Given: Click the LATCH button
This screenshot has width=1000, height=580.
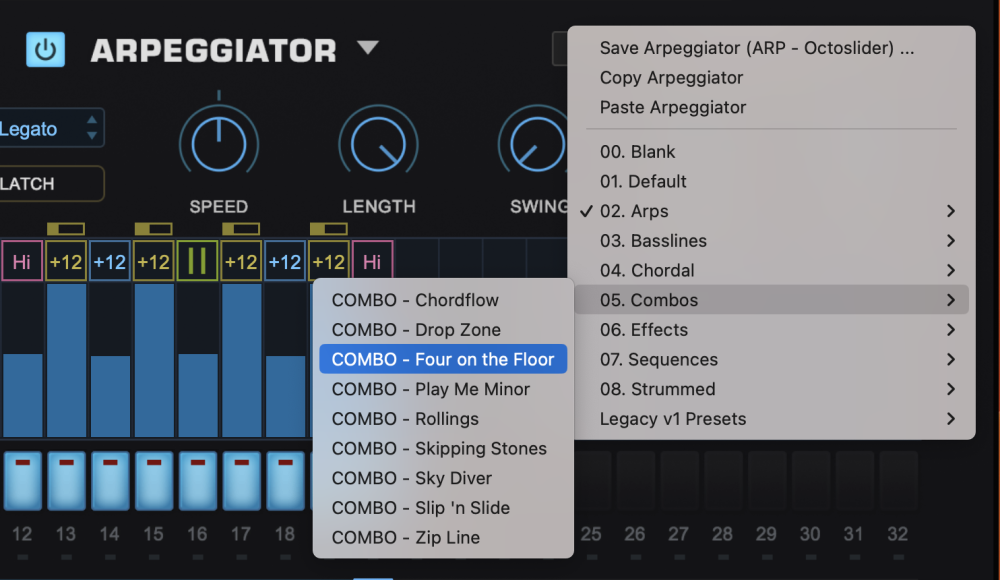Looking at the screenshot, I should coord(51,184).
